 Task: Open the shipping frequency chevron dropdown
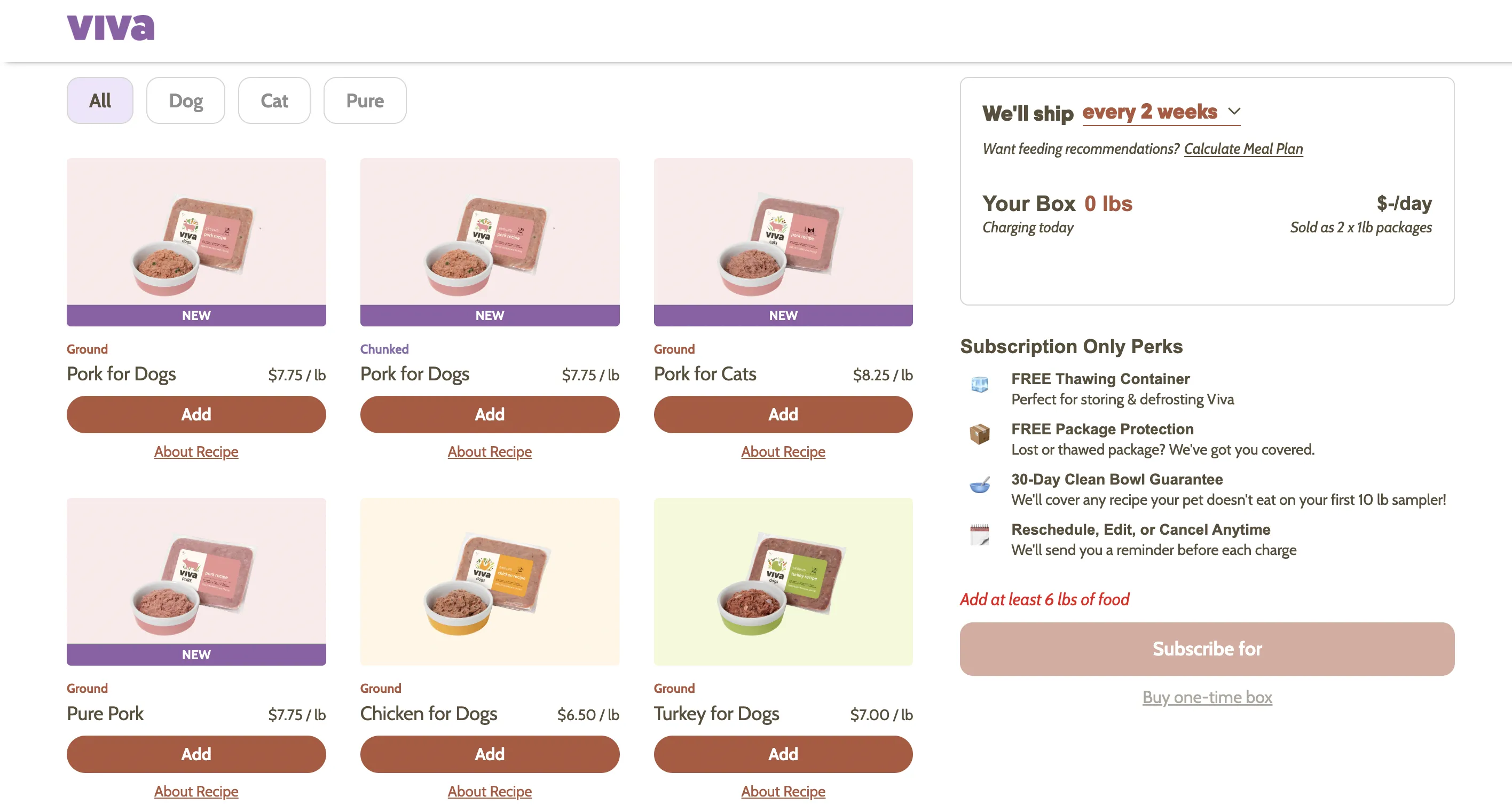pos(1234,111)
